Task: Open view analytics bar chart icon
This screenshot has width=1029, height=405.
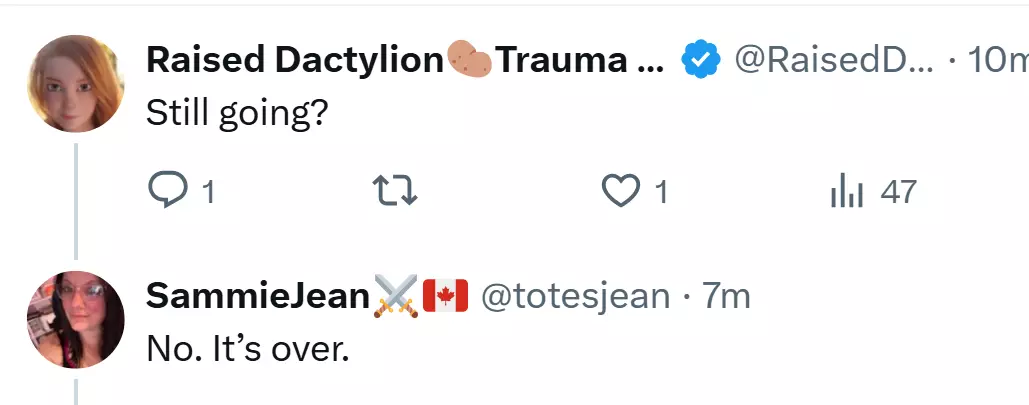Action: coord(847,192)
